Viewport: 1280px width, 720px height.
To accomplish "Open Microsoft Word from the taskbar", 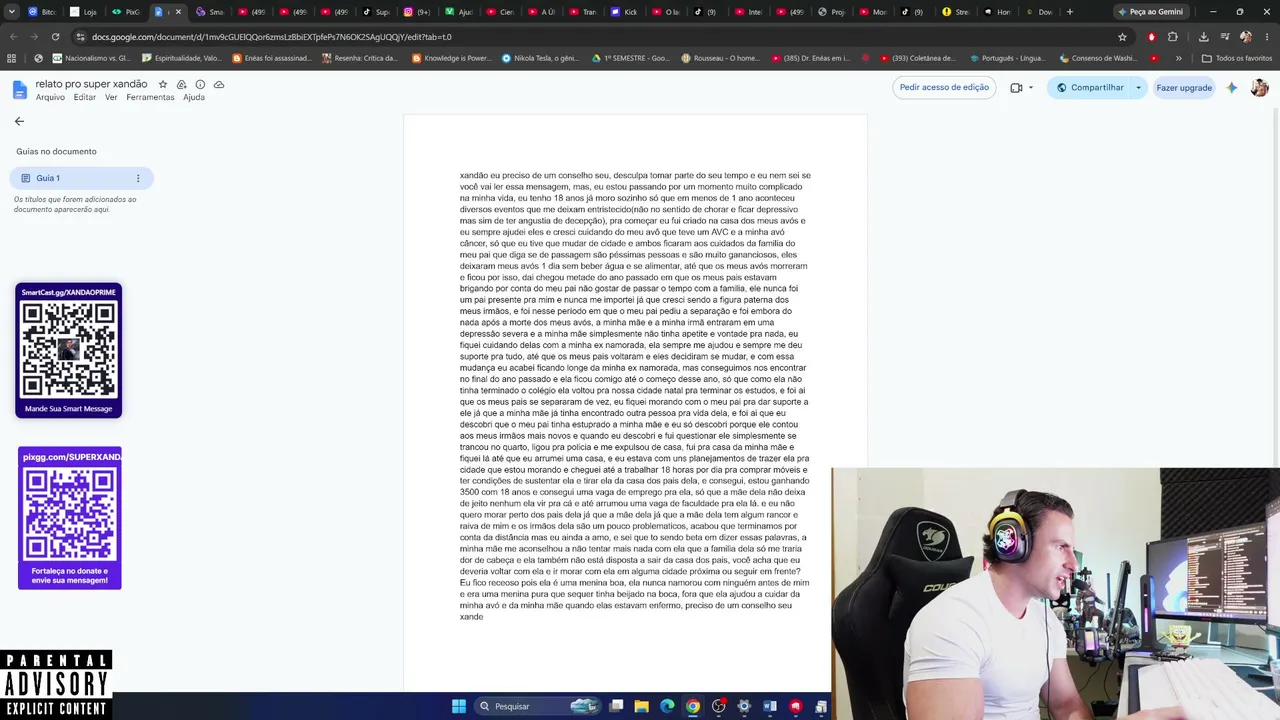I will [x=770, y=707].
